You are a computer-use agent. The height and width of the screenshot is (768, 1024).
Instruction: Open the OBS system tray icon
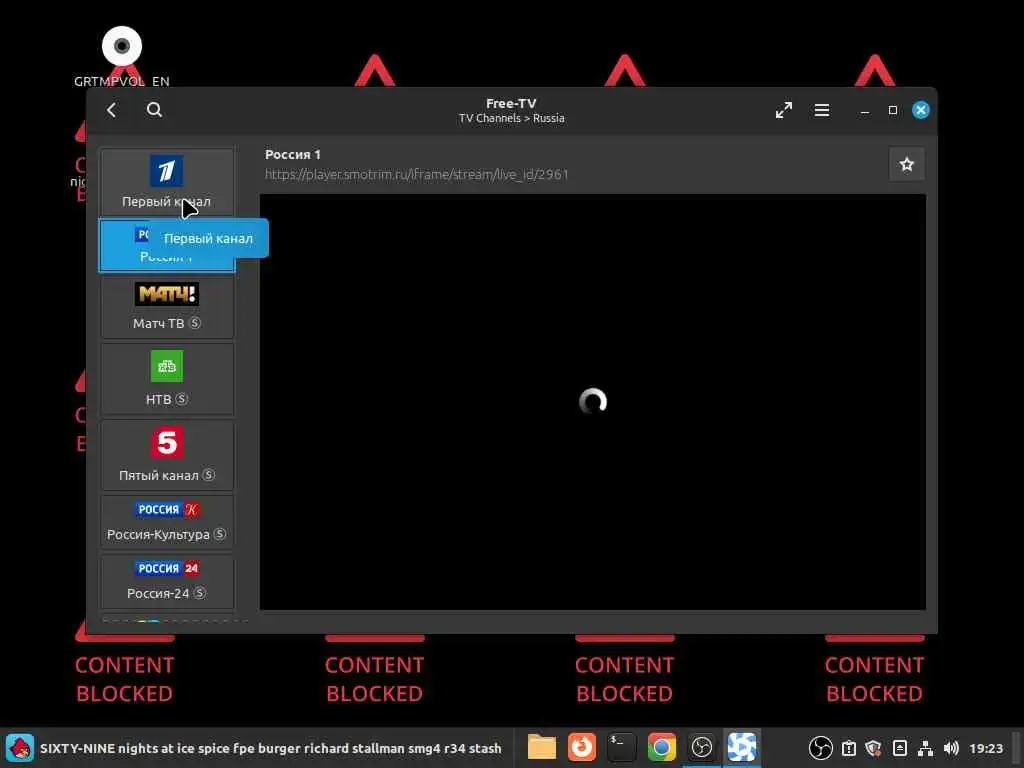pos(820,748)
